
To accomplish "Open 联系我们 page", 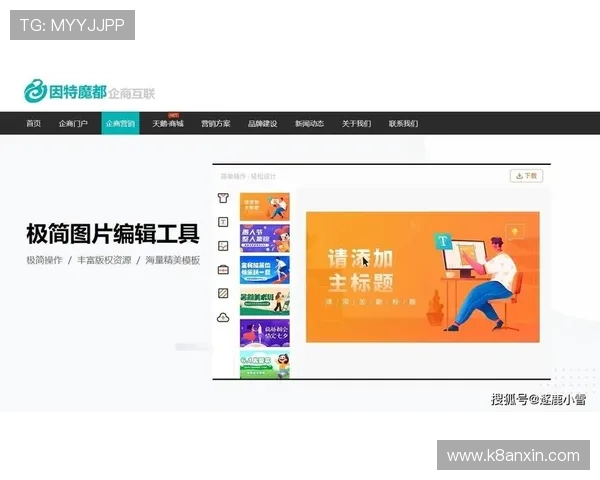I will 403,124.
